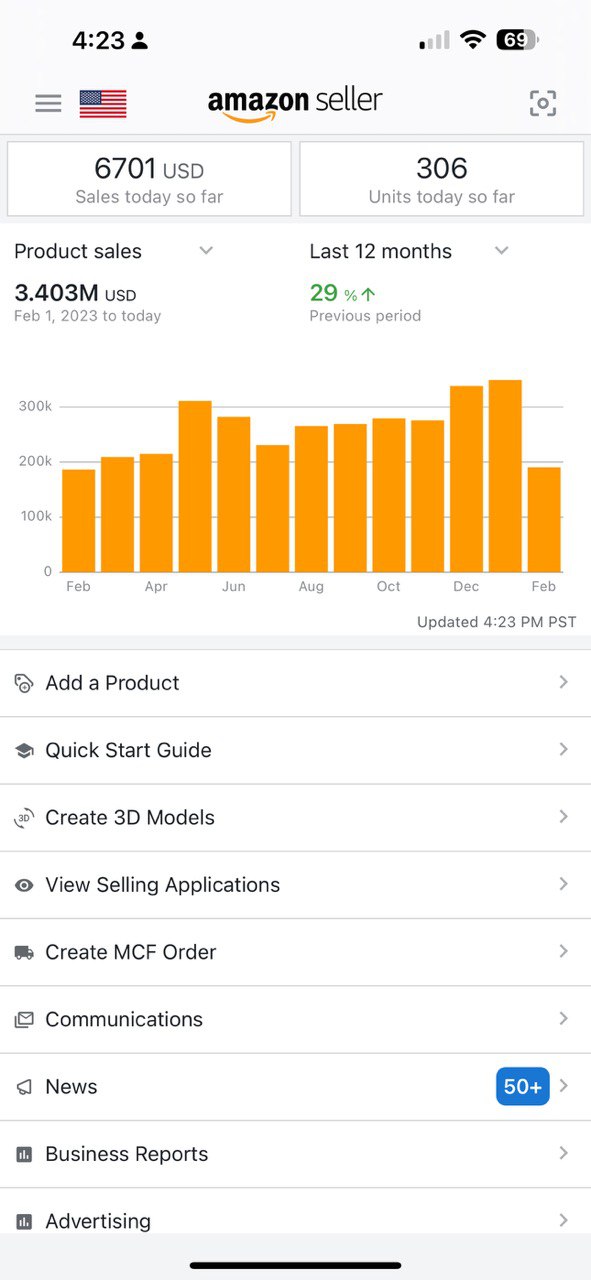This screenshot has width=591, height=1280.
Task: Tap the View Selling Applications eye icon
Action: [24, 885]
